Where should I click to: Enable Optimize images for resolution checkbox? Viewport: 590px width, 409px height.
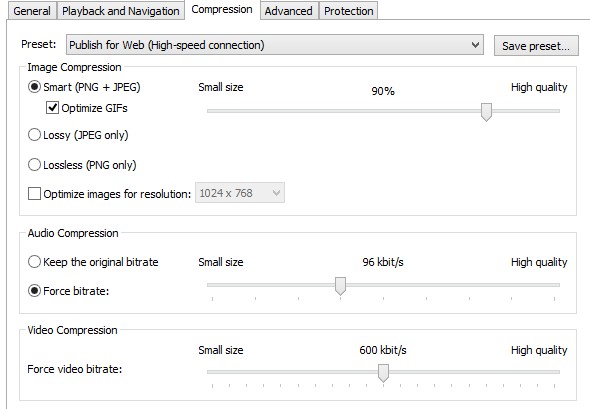tap(34, 194)
